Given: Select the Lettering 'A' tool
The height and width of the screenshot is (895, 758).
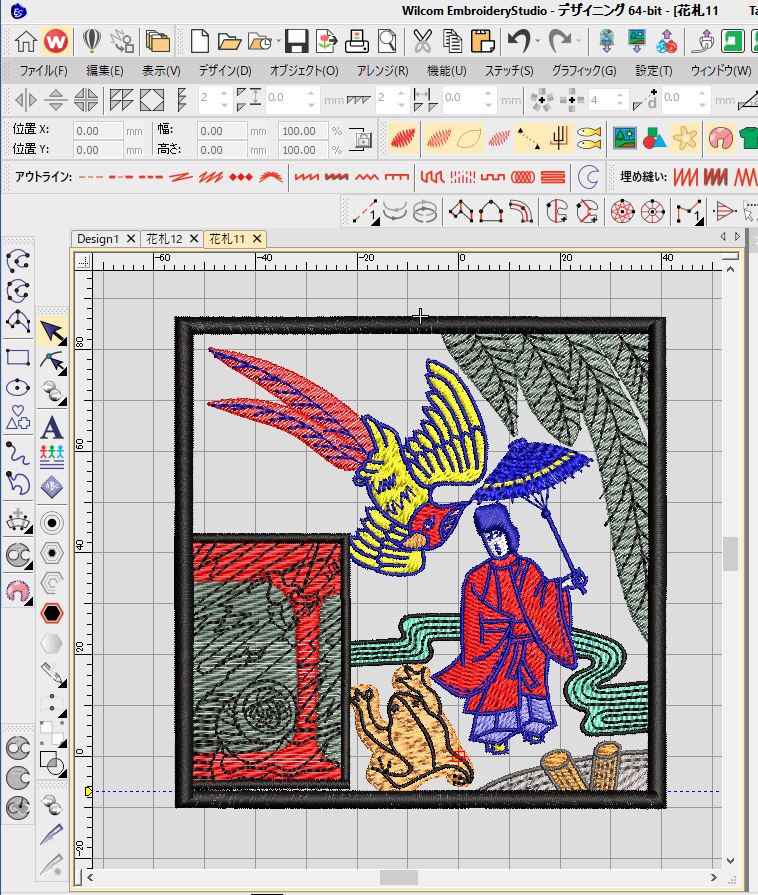Looking at the screenshot, I should click(52, 428).
